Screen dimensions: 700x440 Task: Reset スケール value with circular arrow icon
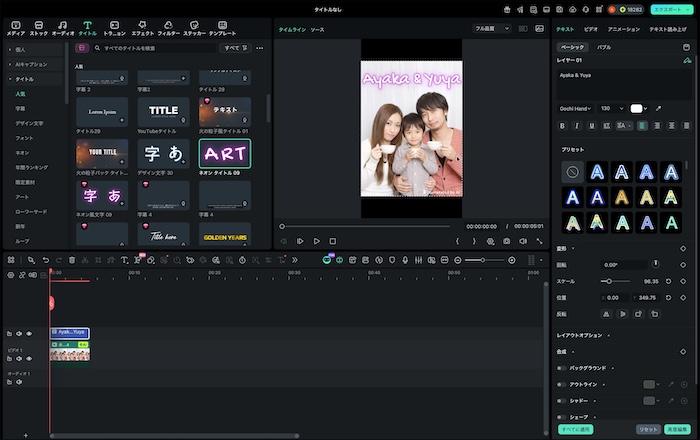(668, 281)
